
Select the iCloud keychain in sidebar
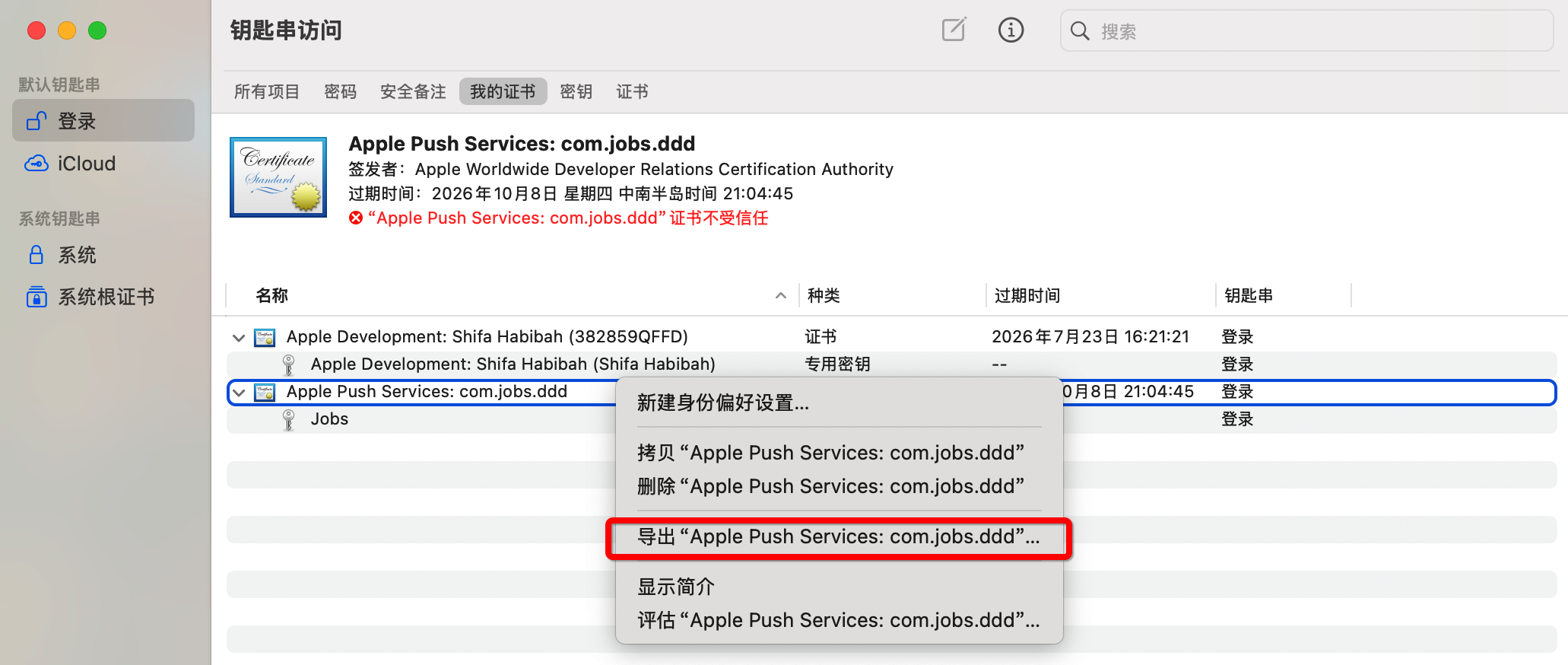point(103,164)
